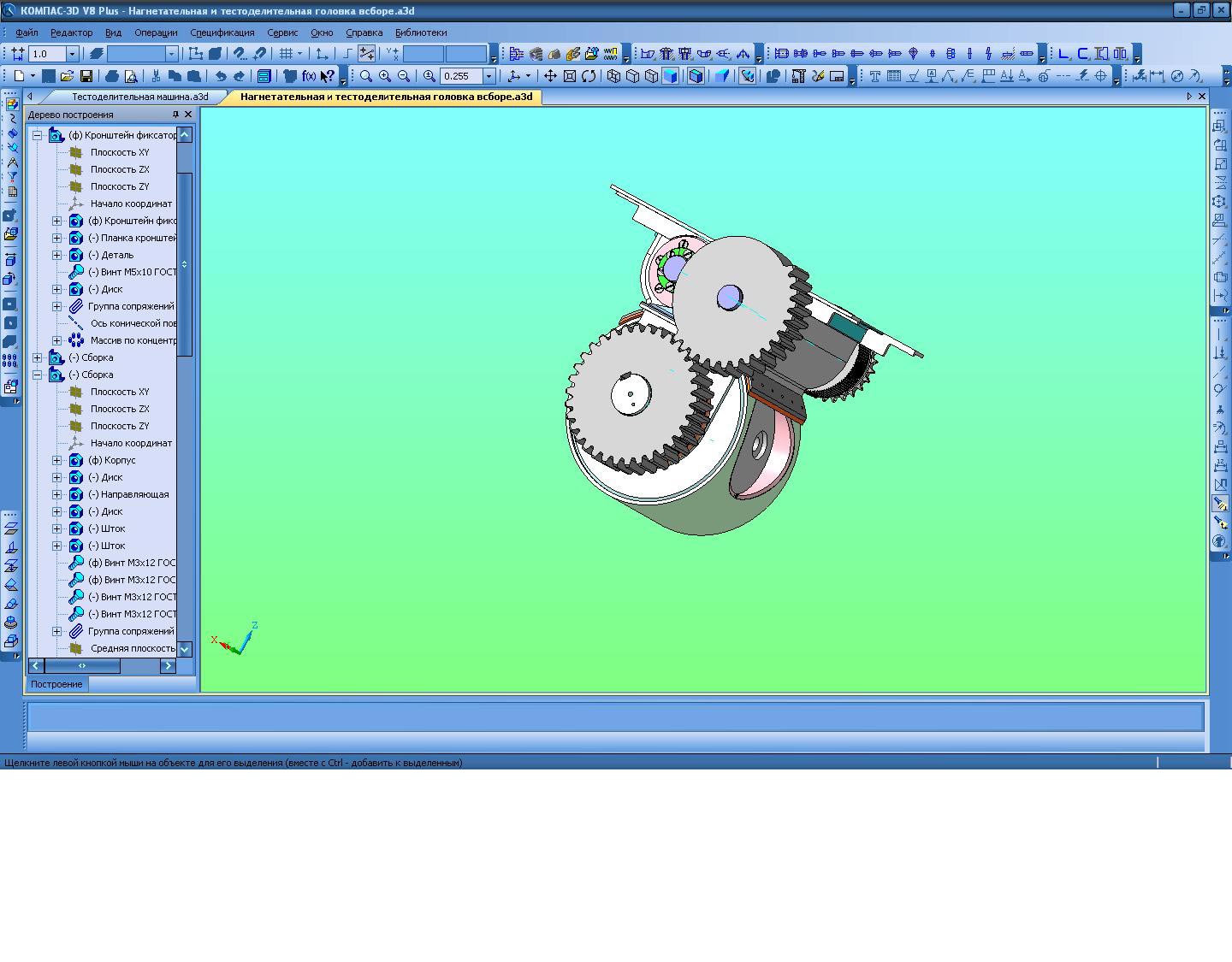1232x962 pixels.
Task: Click the Построение tab at panel bottom
Action: 56,684
